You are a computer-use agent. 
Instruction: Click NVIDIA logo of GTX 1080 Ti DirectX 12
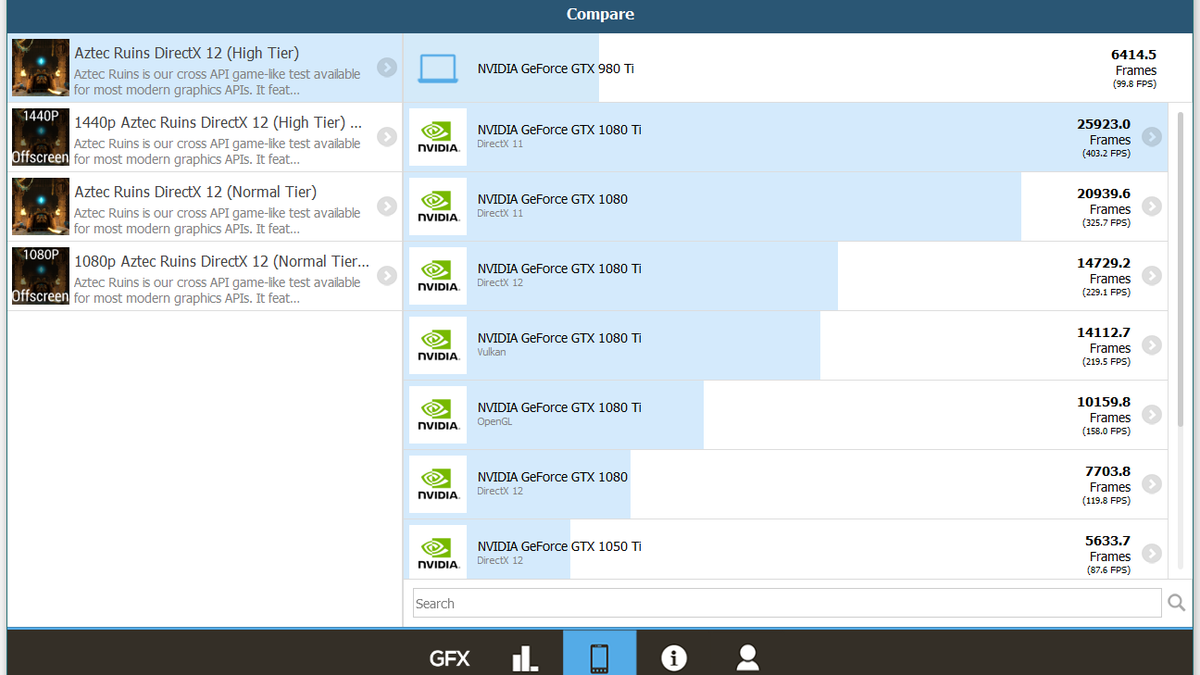click(438, 276)
